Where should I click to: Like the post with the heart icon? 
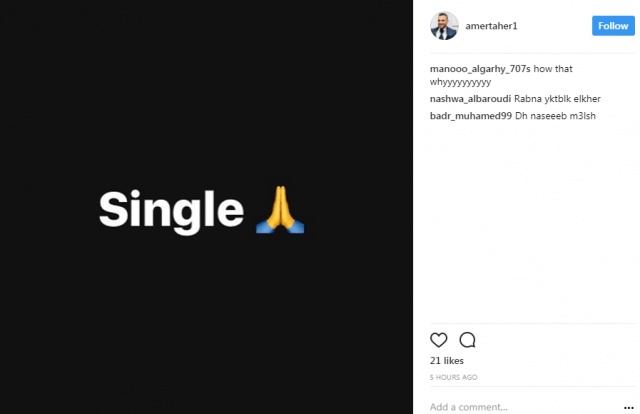[438, 339]
